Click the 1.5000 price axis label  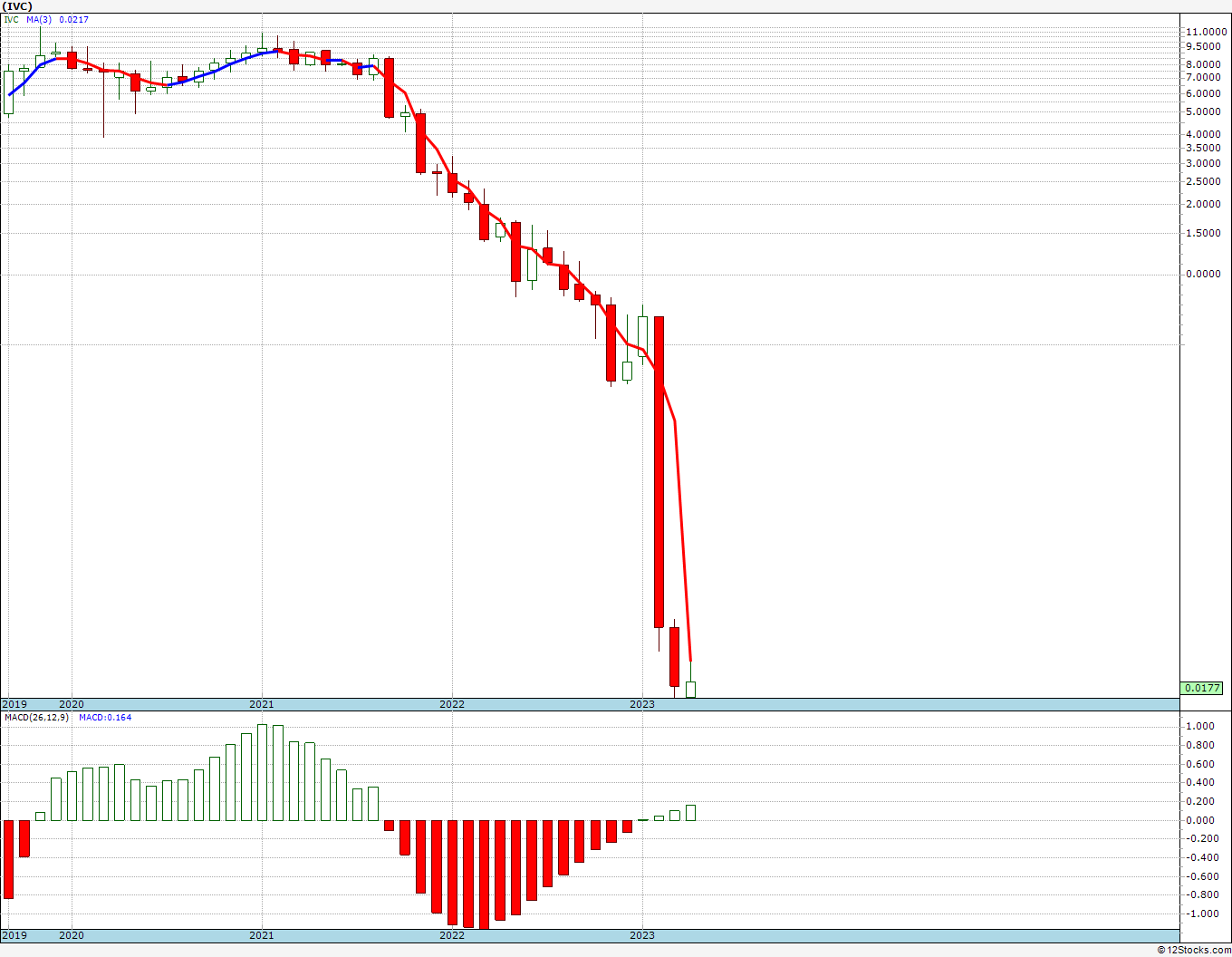[1204, 233]
